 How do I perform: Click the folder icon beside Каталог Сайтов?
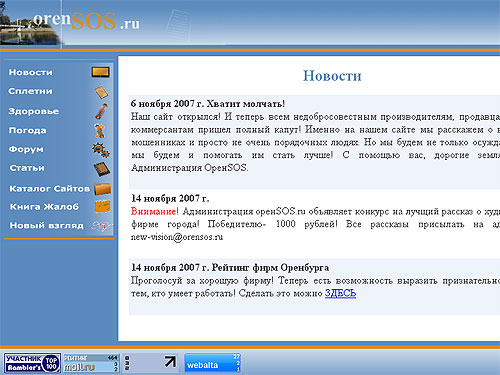pos(102,189)
